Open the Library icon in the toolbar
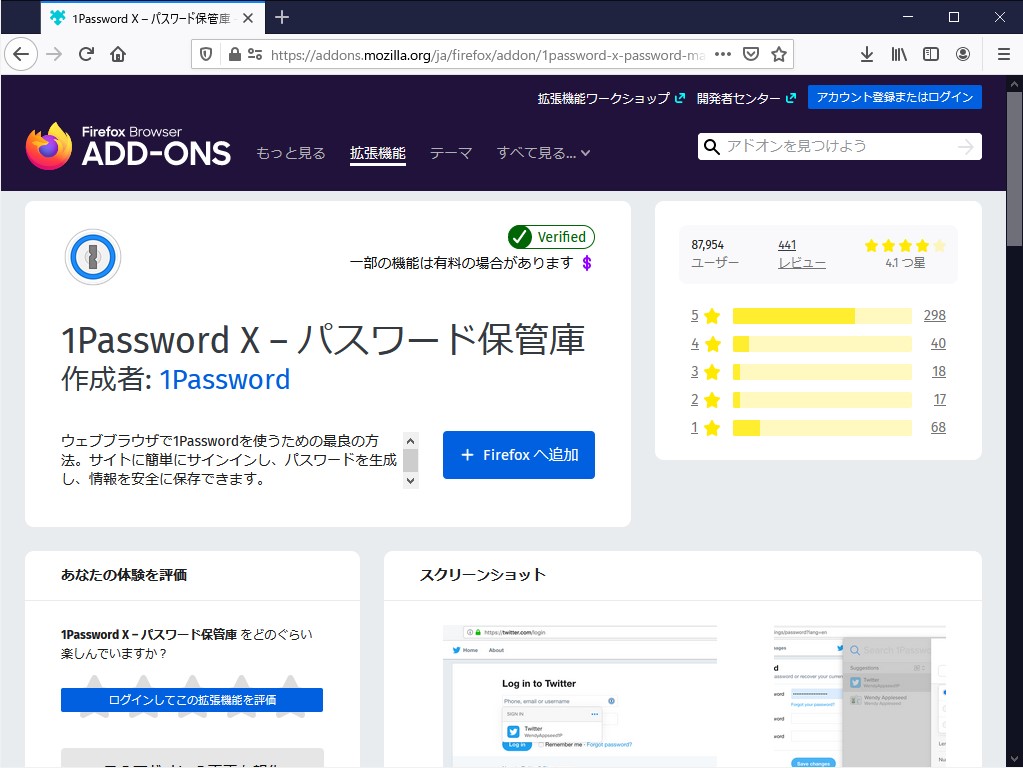The height and width of the screenshot is (768, 1023). pyautogui.click(x=897, y=54)
